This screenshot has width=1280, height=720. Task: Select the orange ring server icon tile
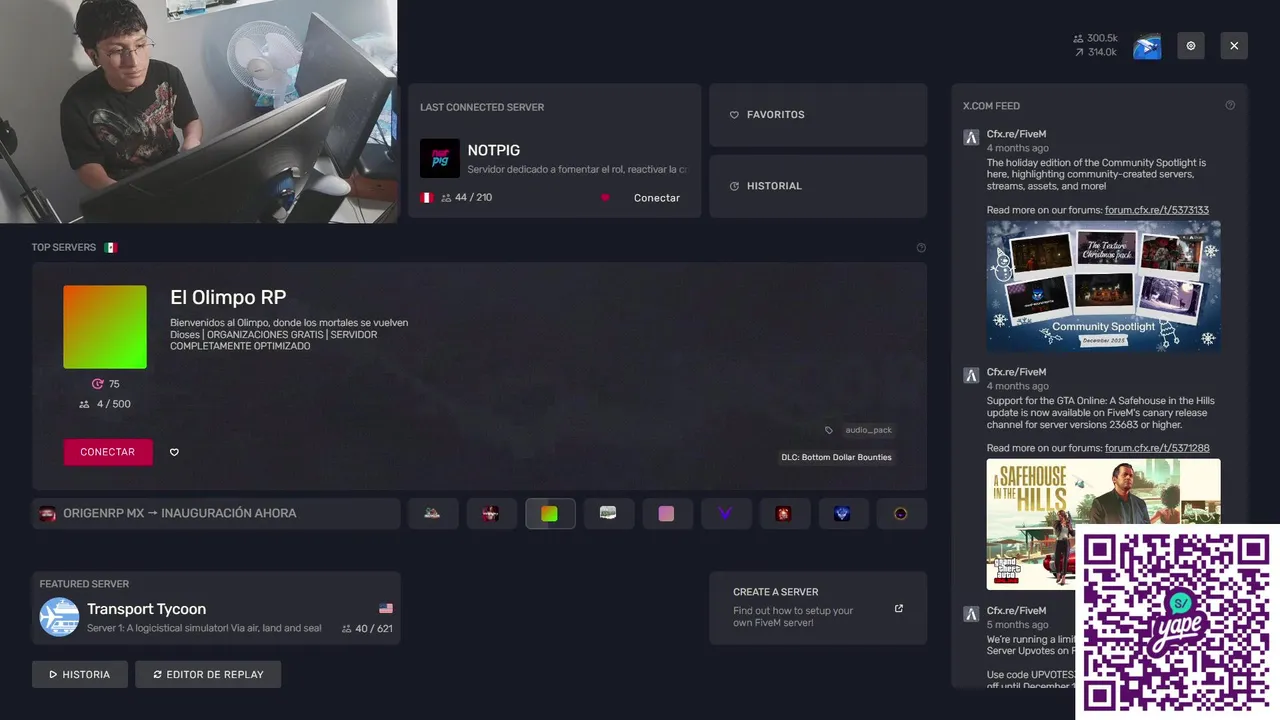[901, 514]
